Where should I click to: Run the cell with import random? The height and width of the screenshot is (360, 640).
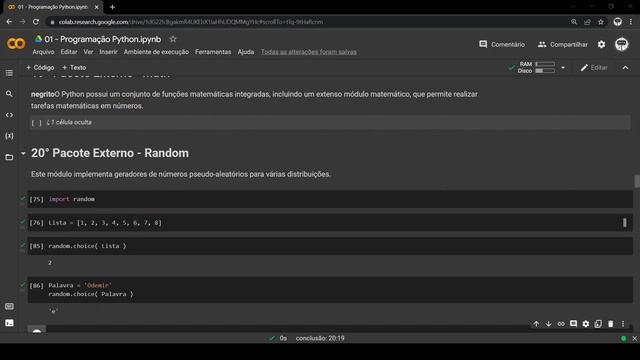click(x=36, y=199)
